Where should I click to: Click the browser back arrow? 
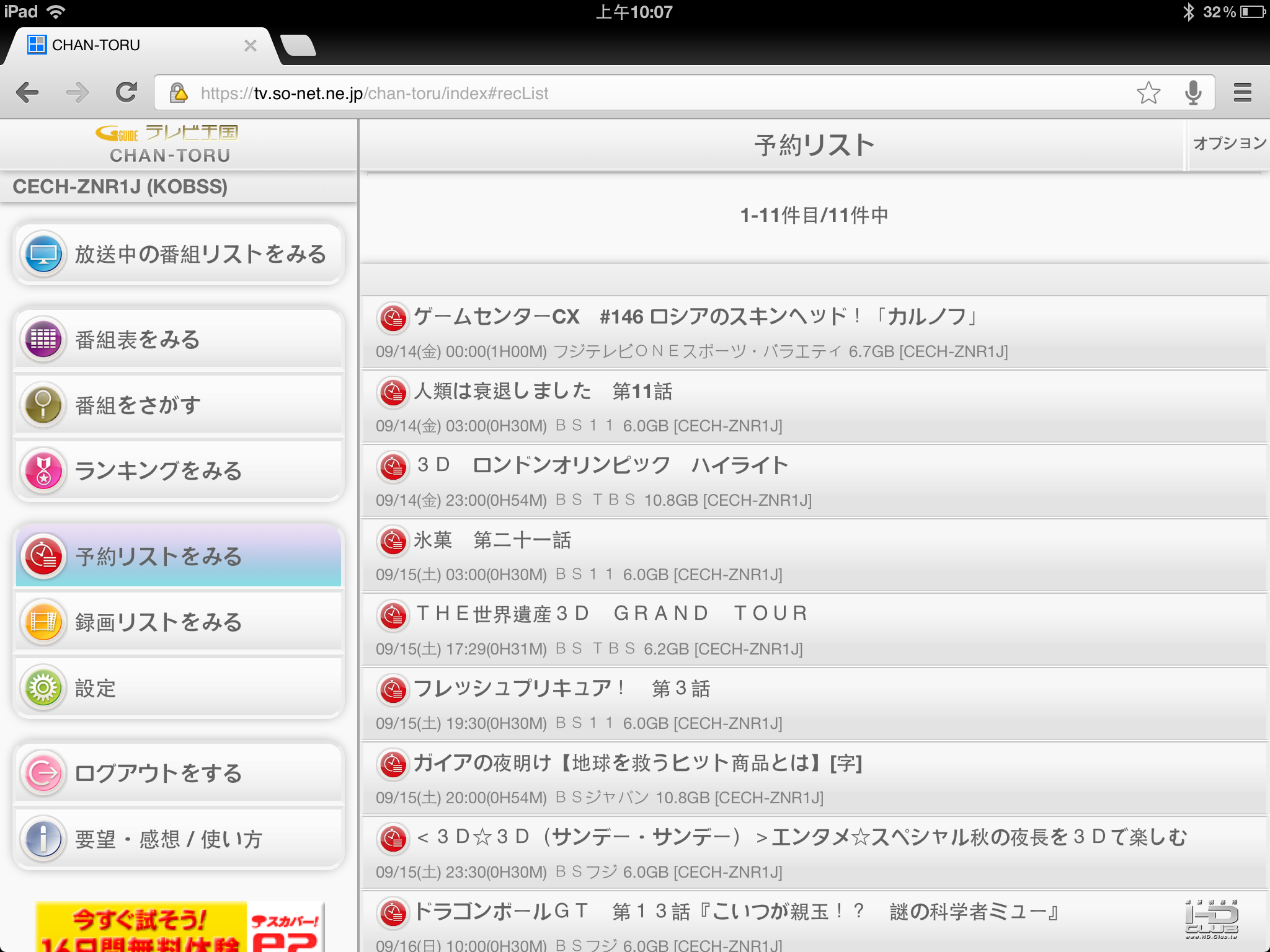click(28, 93)
